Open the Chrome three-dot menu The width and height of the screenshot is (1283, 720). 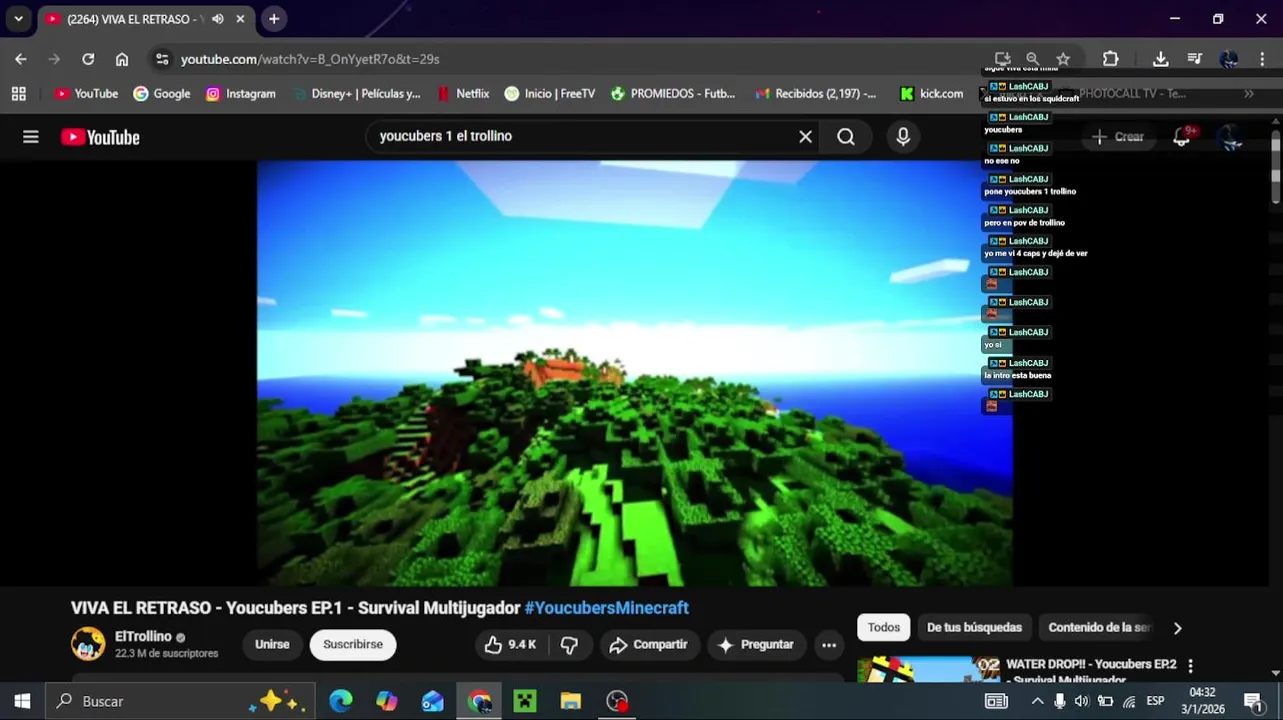tap(1262, 59)
